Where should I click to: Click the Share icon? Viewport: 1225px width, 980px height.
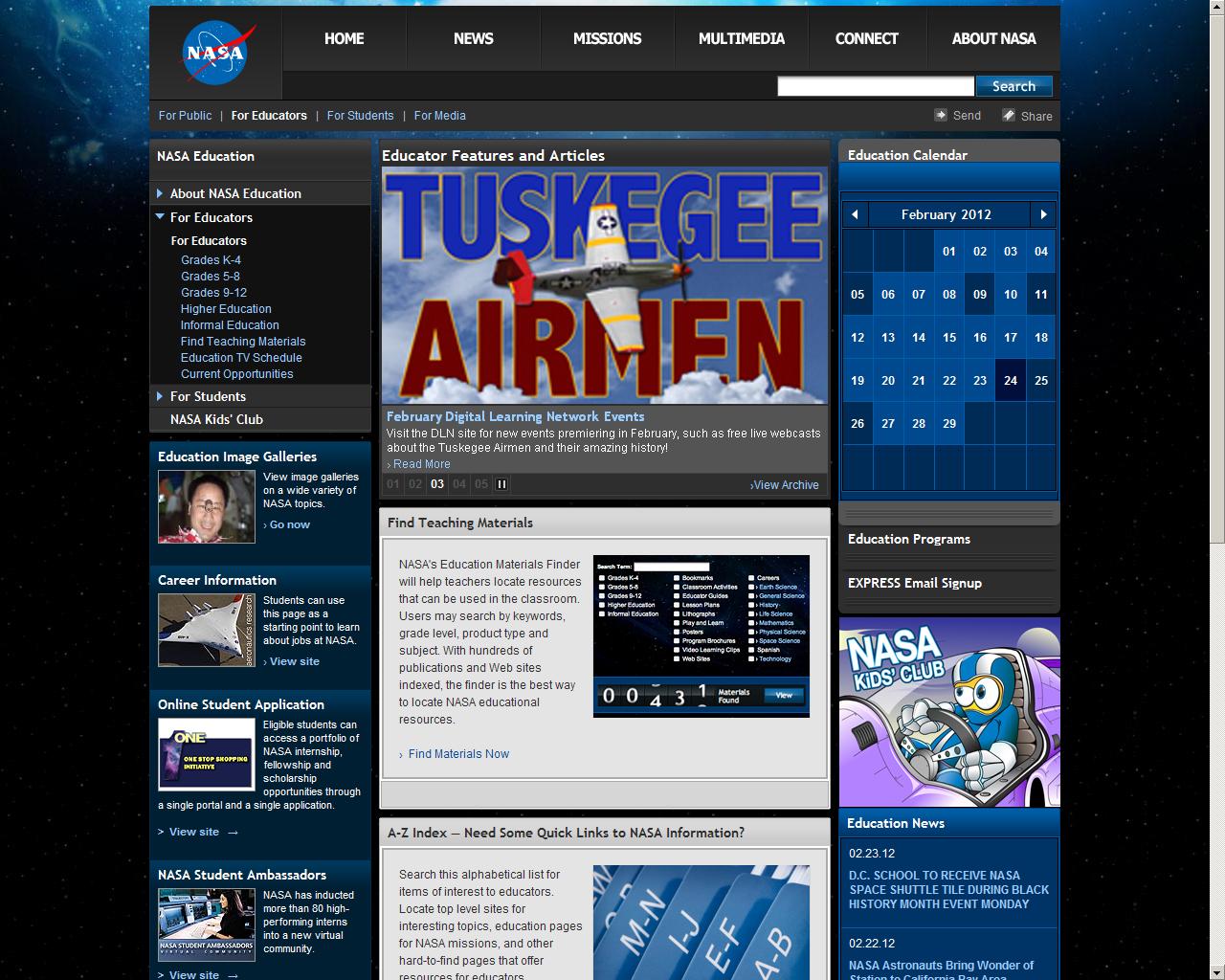pyautogui.click(x=1009, y=115)
